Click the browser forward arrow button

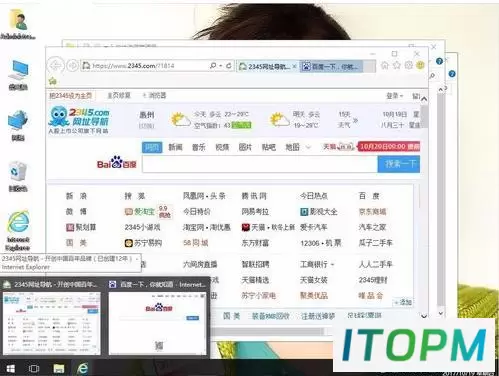pos(72,65)
